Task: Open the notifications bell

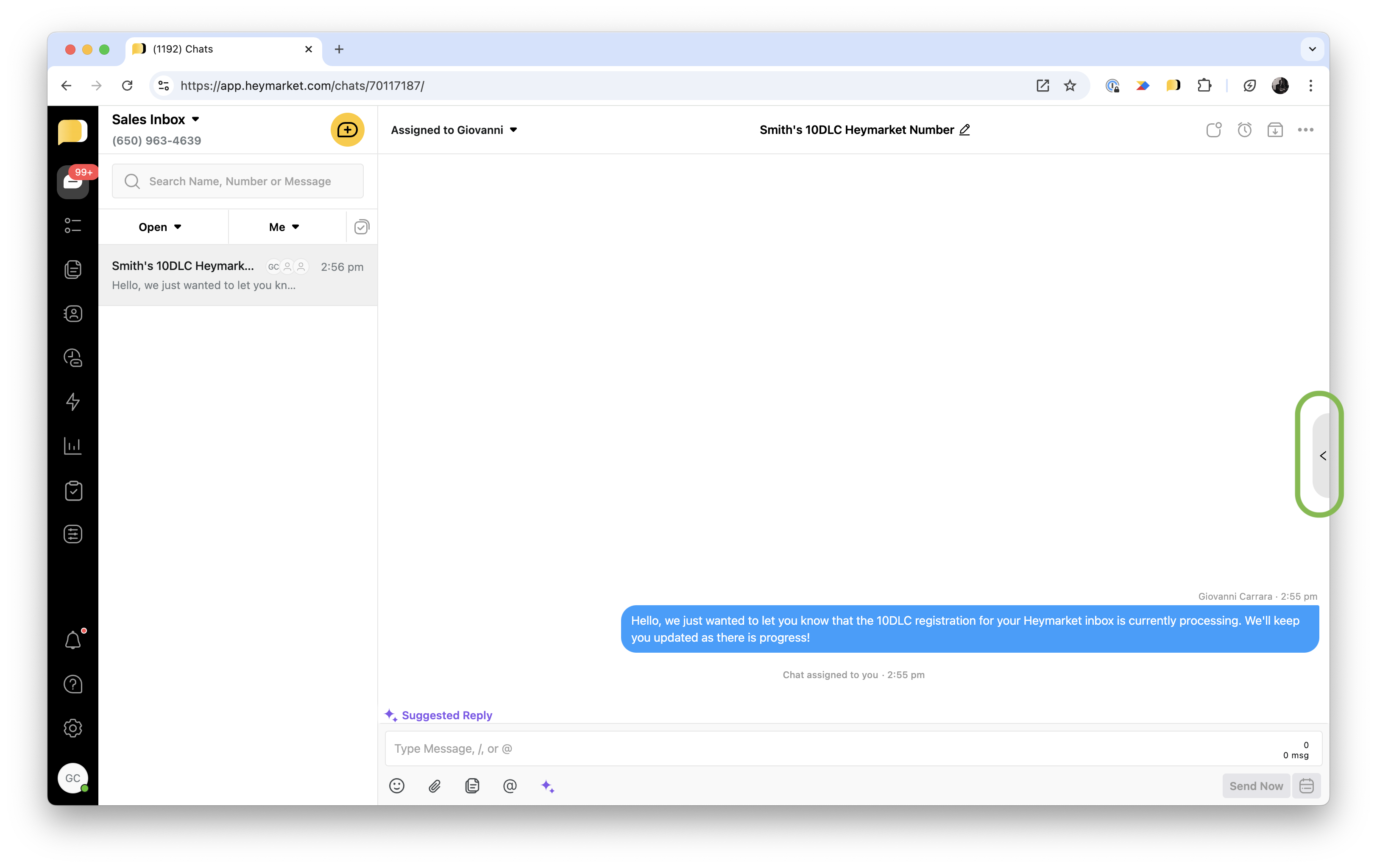Action: (72, 640)
